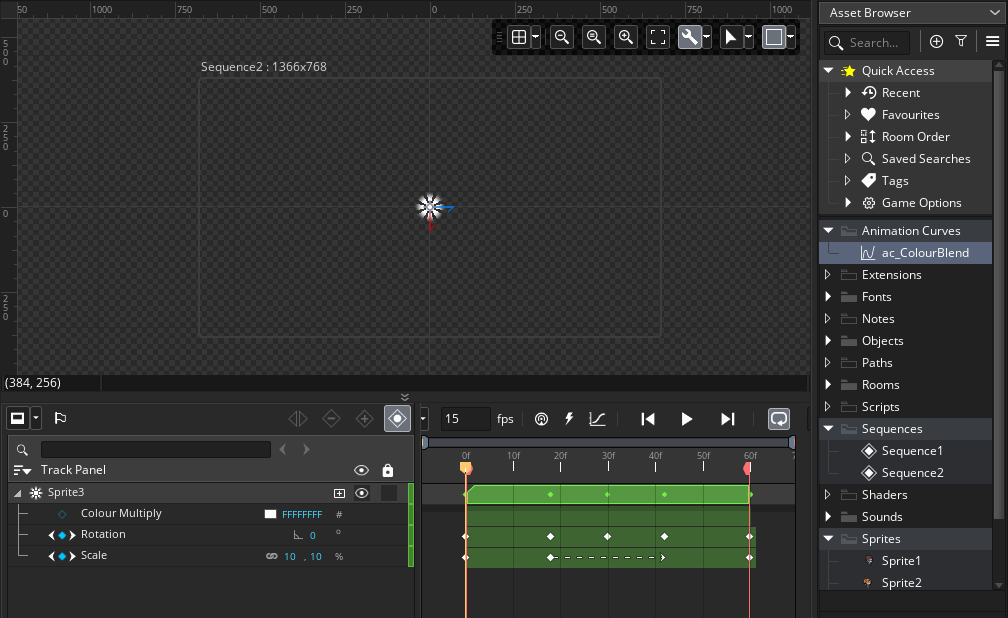Click the add keyframe diamond icon

[364, 419]
